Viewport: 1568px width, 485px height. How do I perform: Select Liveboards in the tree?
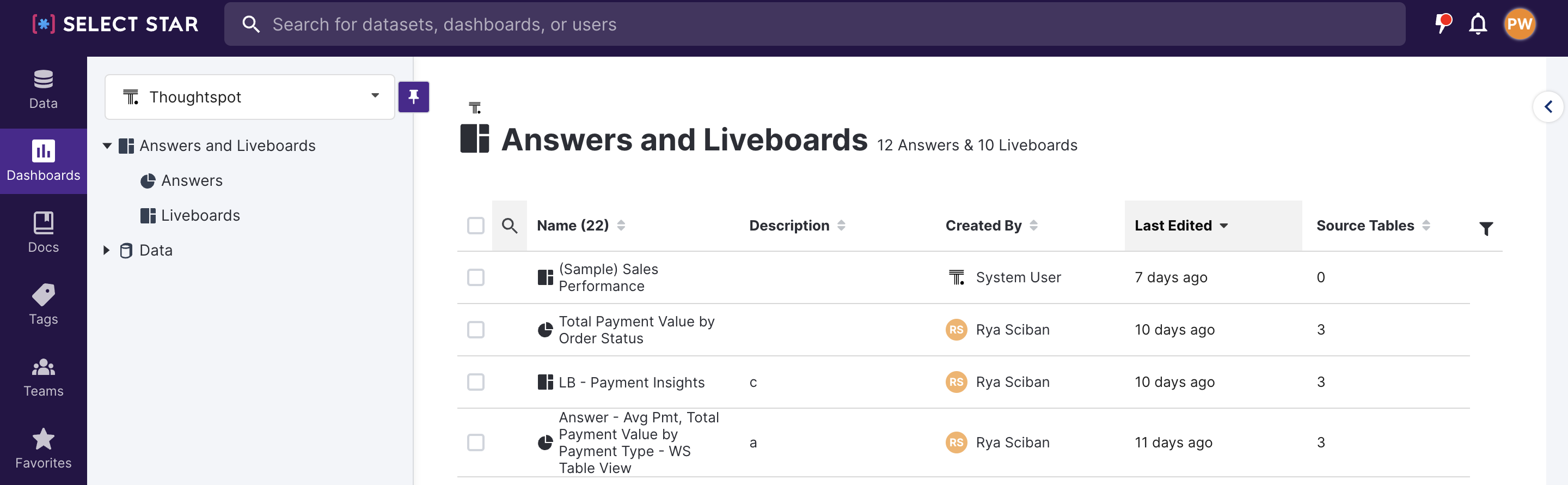click(x=200, y=216)
